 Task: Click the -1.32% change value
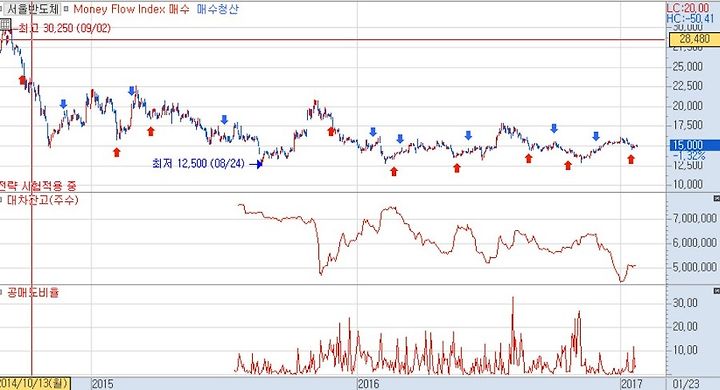click(689, 156)
